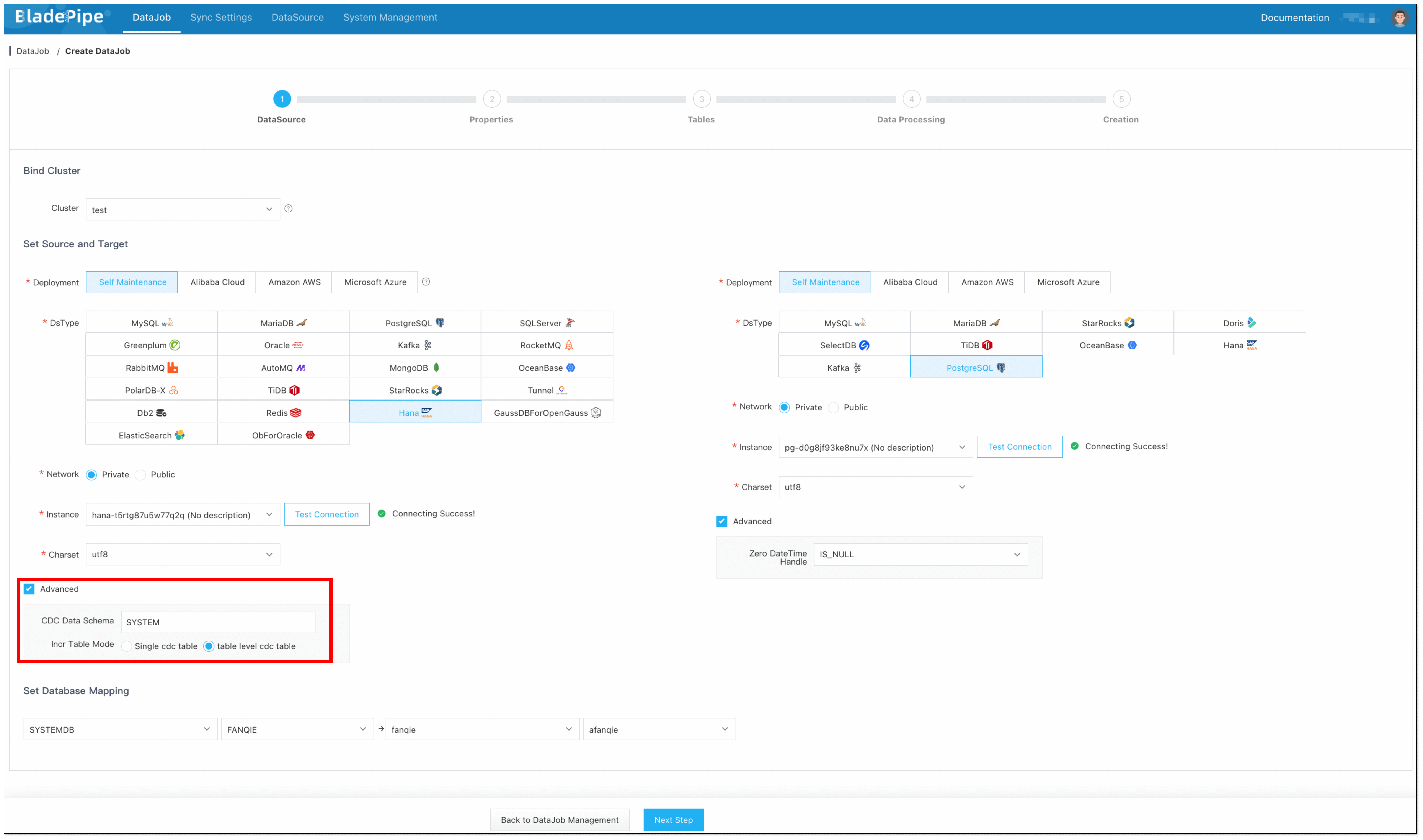Pick StarRocks in source DsType grid

point(415,391)
